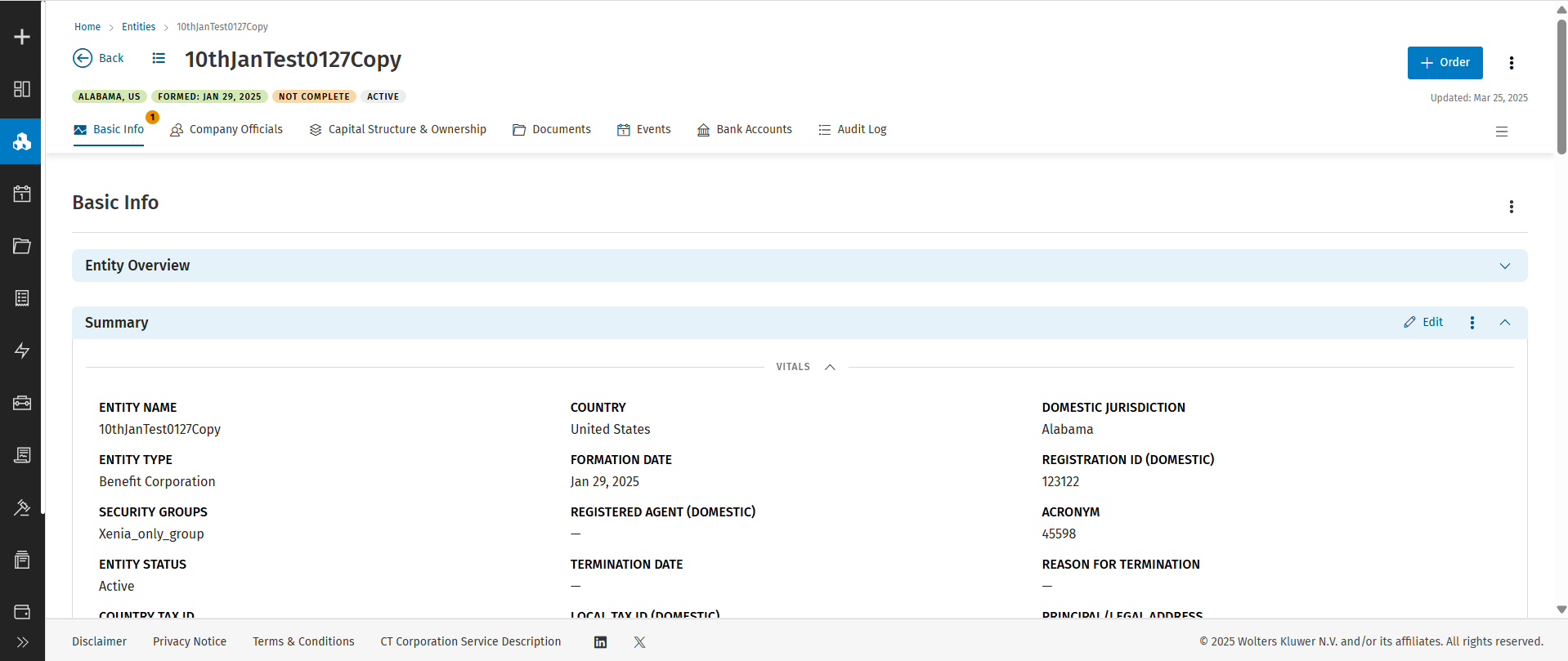Viewport: 1568px width, 661px height.
Task: Open the Basic Info tab
Action: (109, 129)
